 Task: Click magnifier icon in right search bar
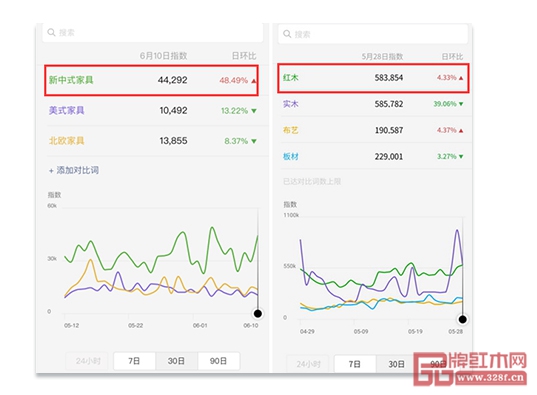(287, 34)
